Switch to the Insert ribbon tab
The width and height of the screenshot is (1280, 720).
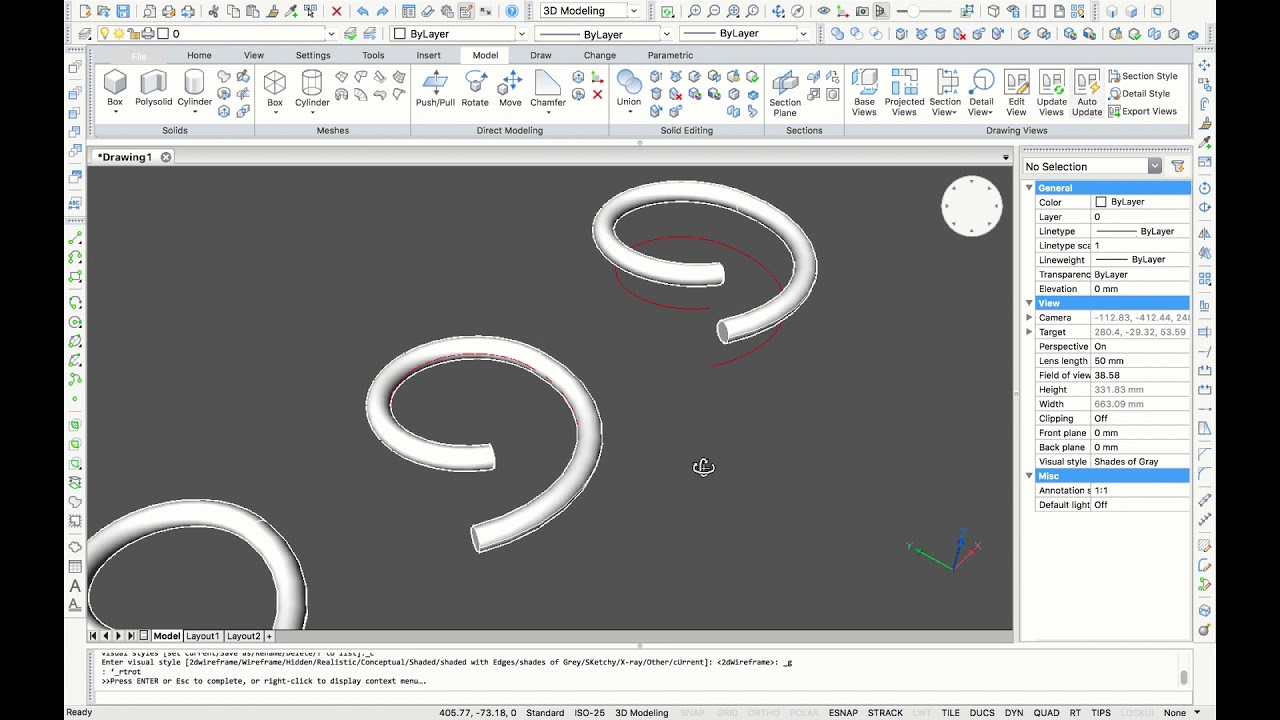tap(428, 55)
